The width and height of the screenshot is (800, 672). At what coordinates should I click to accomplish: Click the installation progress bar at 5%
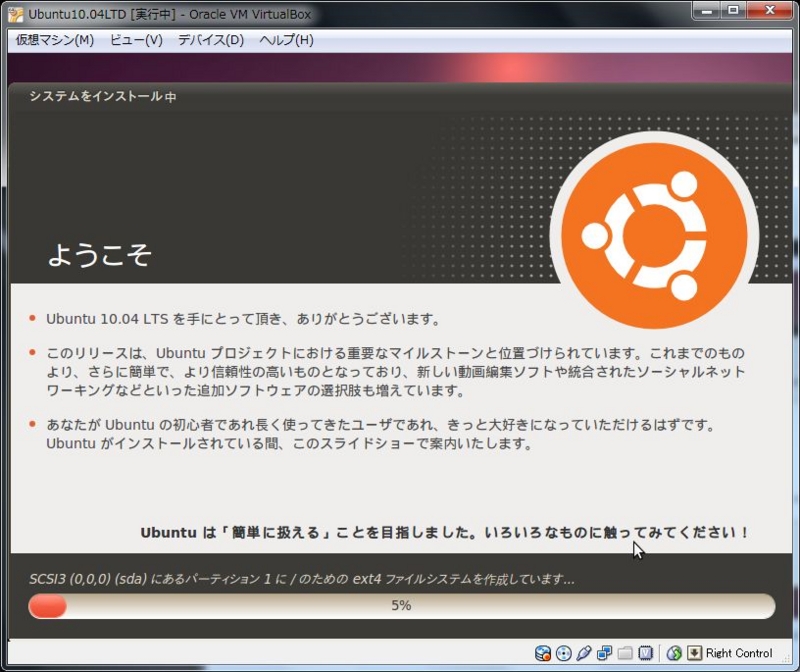(402, 606)
